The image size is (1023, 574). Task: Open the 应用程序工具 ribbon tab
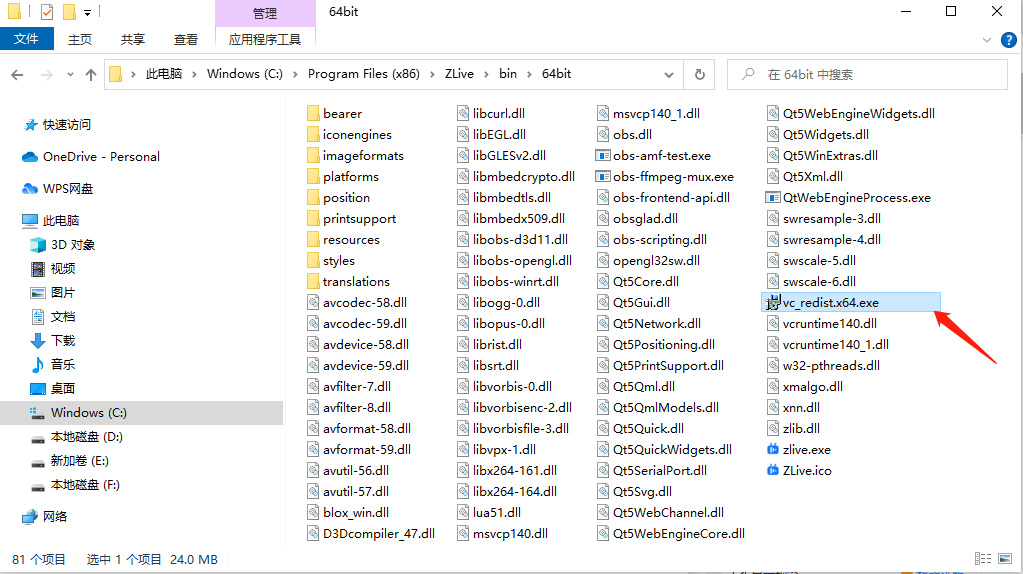265,40
